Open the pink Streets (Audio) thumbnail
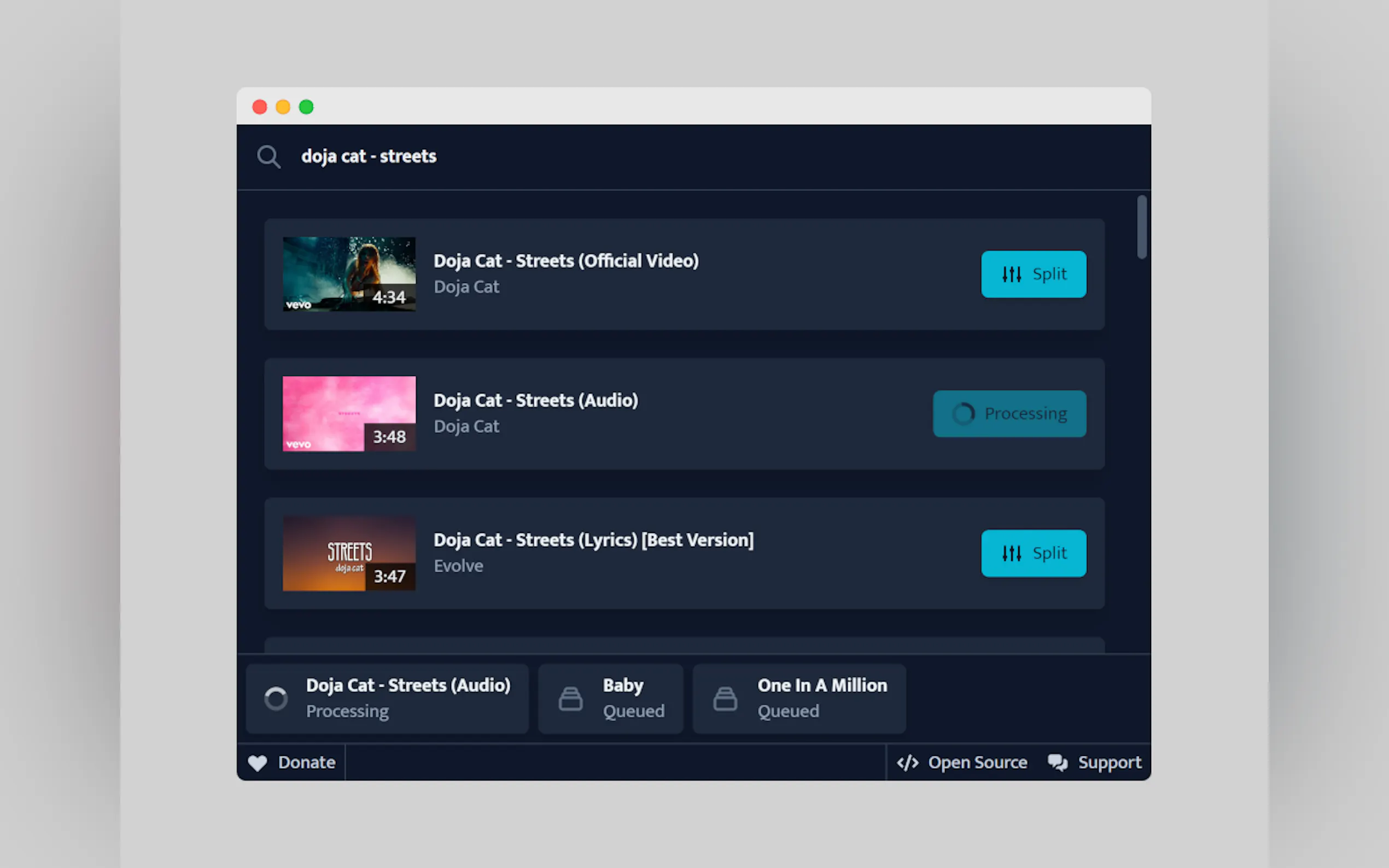The width and height of the screenshot is (1389, 868). 349,413
